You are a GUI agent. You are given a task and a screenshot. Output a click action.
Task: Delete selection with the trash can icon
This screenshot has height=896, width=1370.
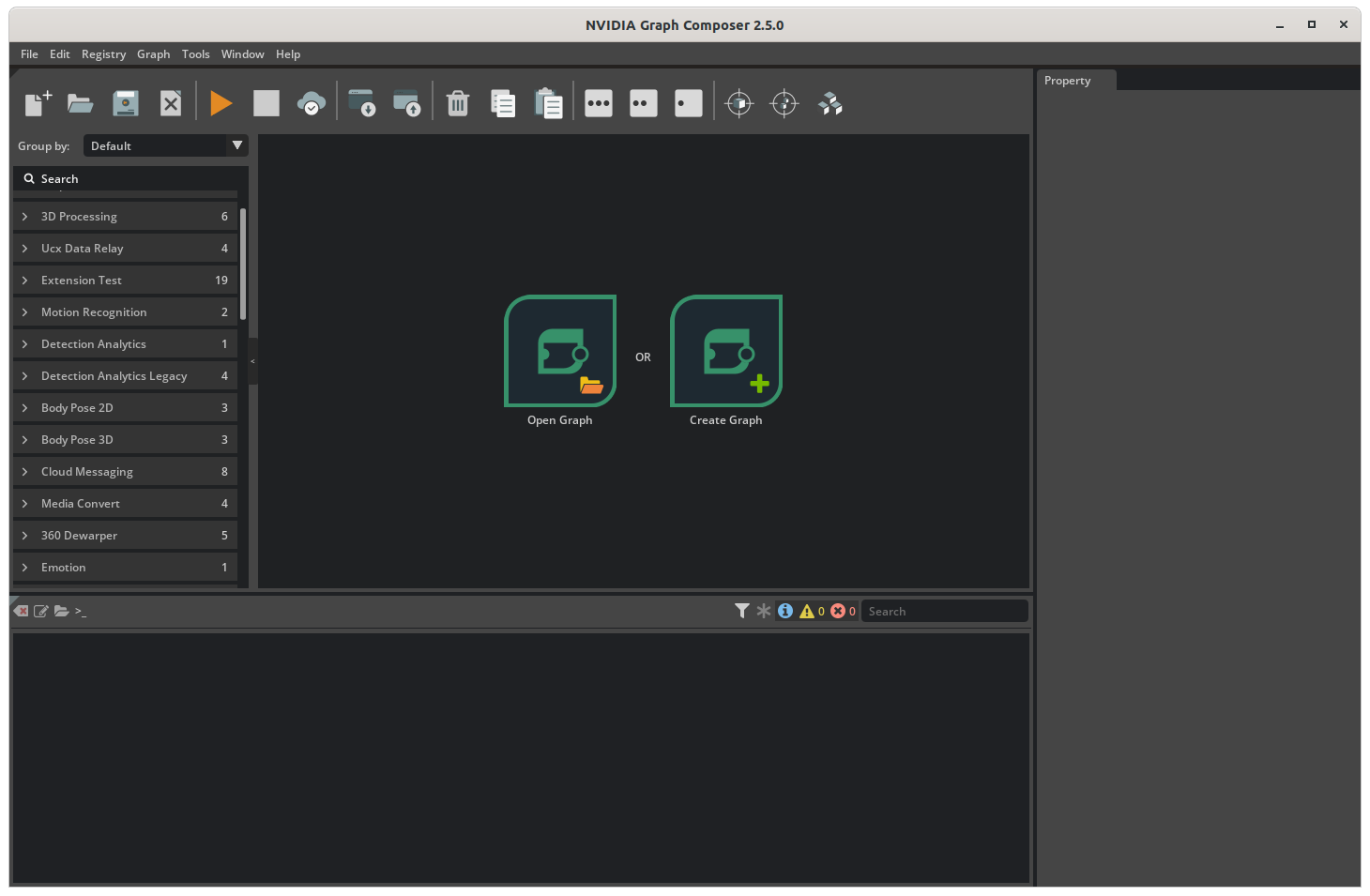point(458,103)
